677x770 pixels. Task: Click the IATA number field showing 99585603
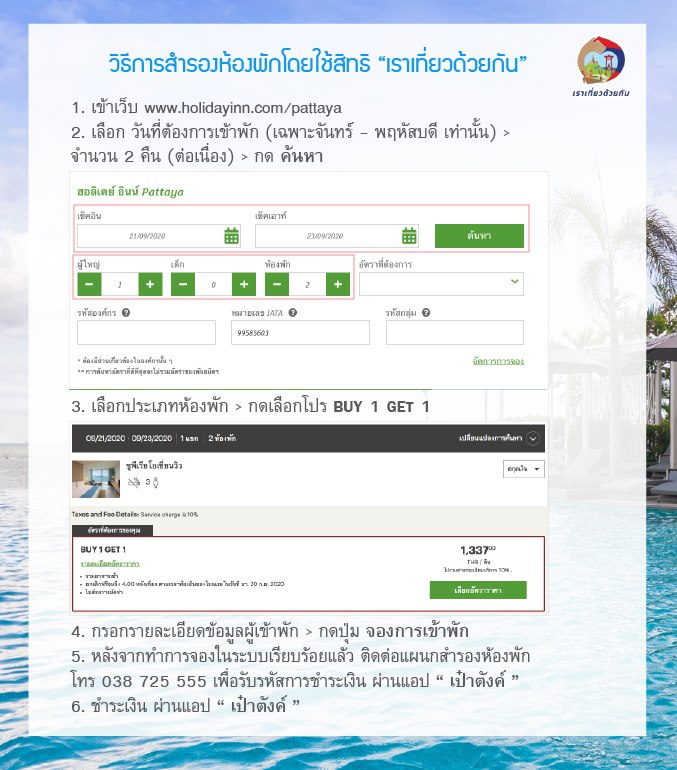coord(300,332)
